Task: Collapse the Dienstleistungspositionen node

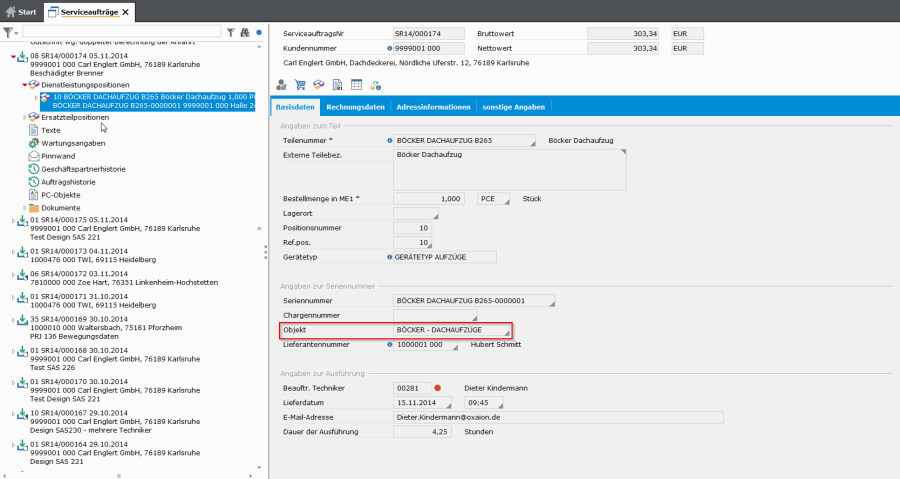Action: click(x=24, y=85)
